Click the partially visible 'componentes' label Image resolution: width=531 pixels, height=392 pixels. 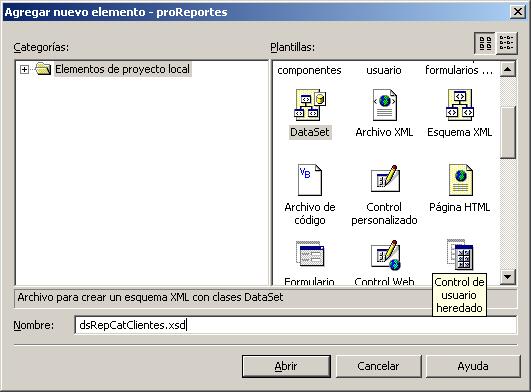(310, 70)
